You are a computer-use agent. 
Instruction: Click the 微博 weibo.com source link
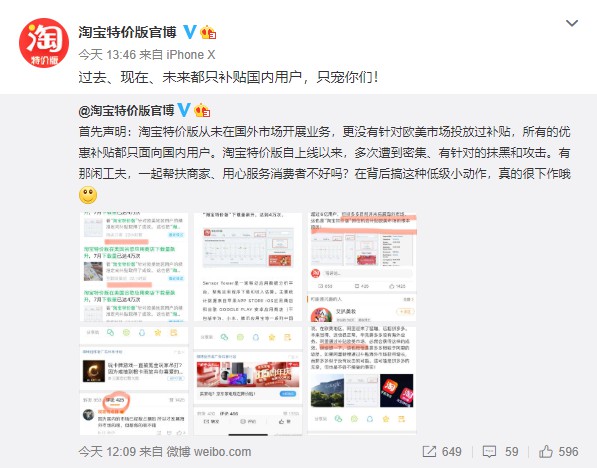209,452
